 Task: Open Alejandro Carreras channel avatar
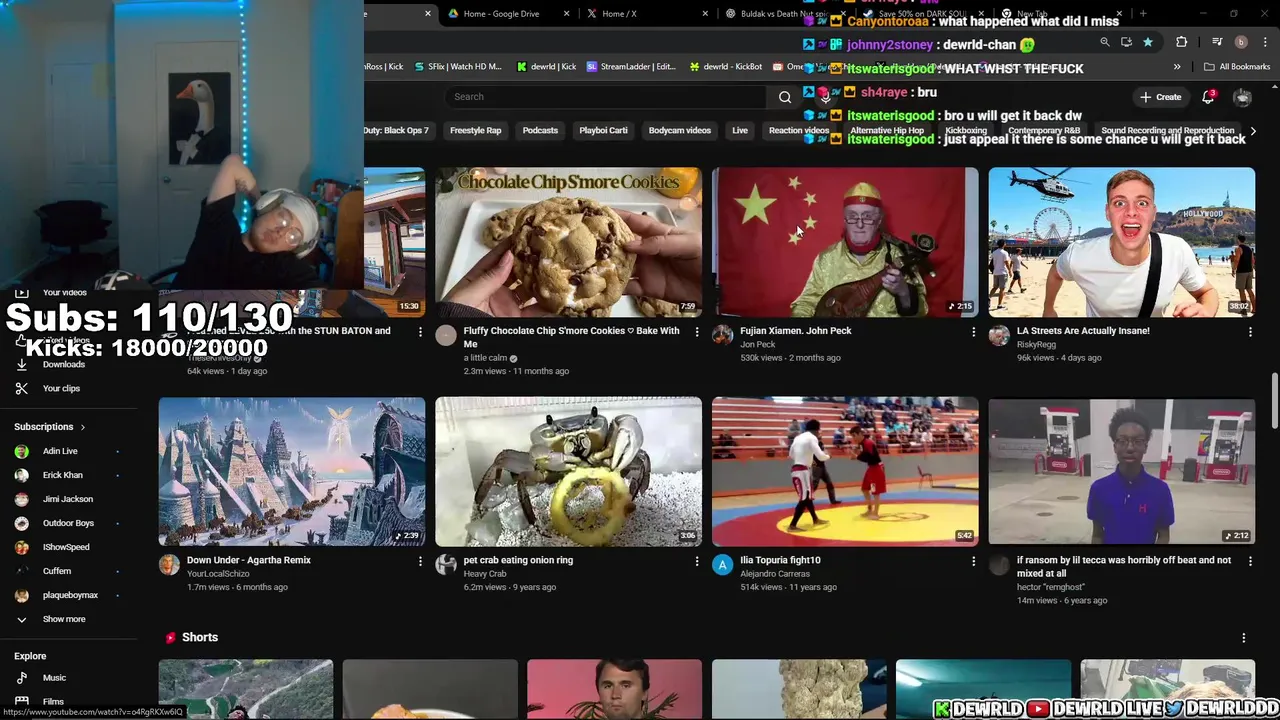[x=722, y=565]
